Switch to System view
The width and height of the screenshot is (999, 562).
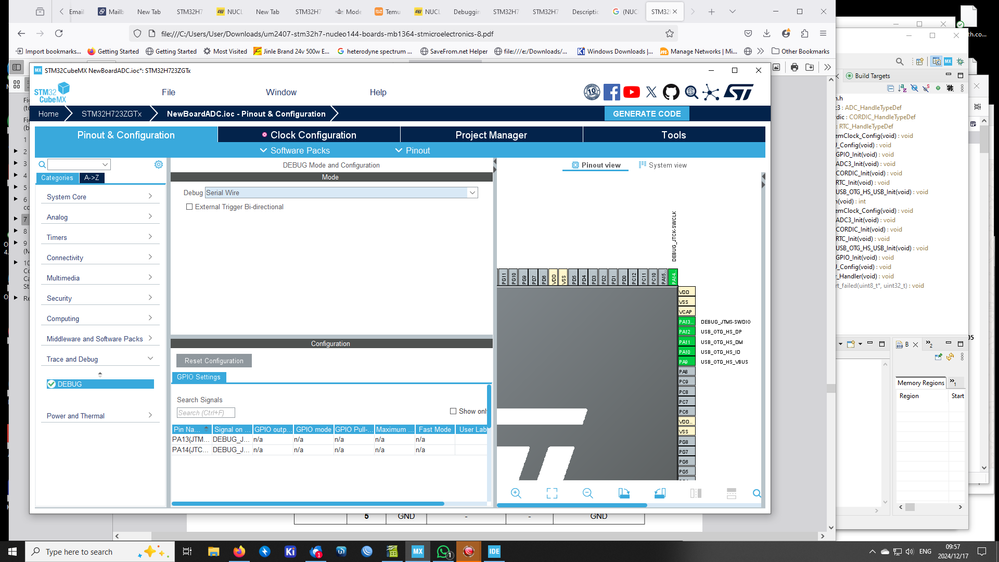(663, 165)
